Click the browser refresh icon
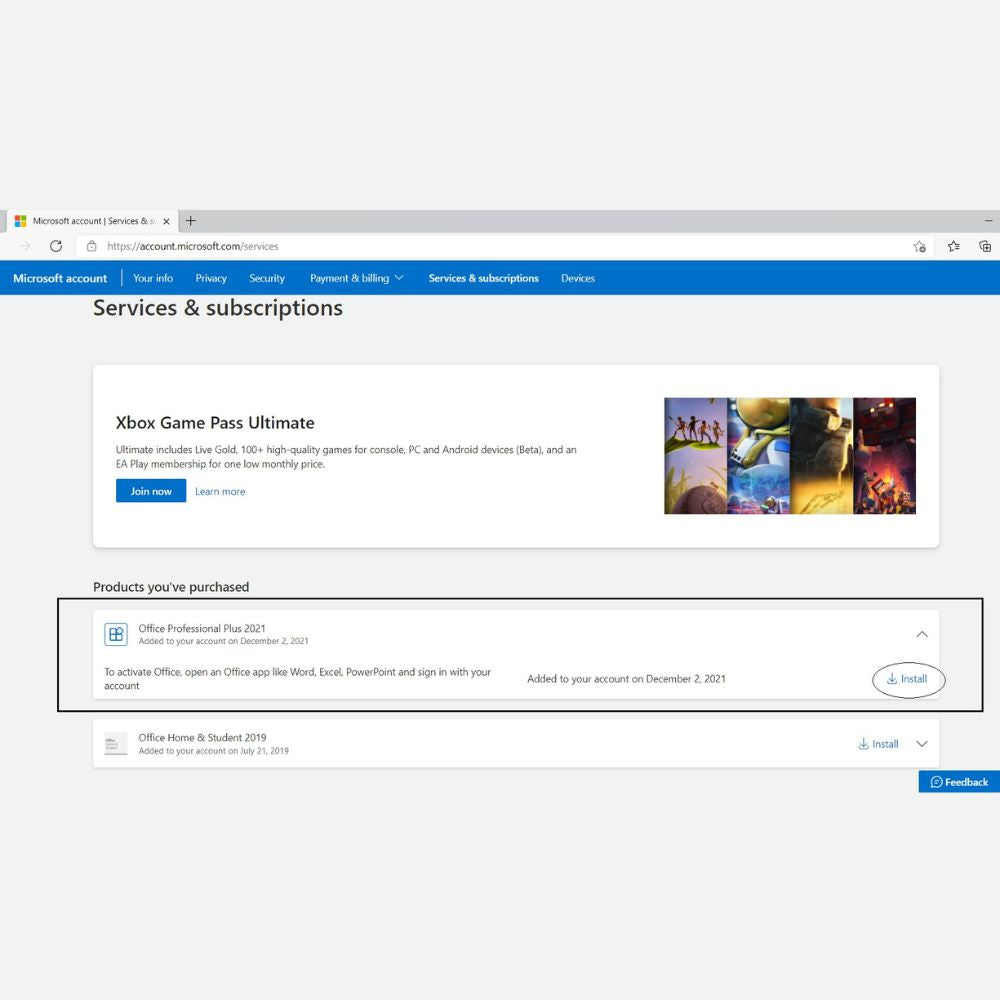The height and width of the screenshot is (1000, 1000). [56, 246]
